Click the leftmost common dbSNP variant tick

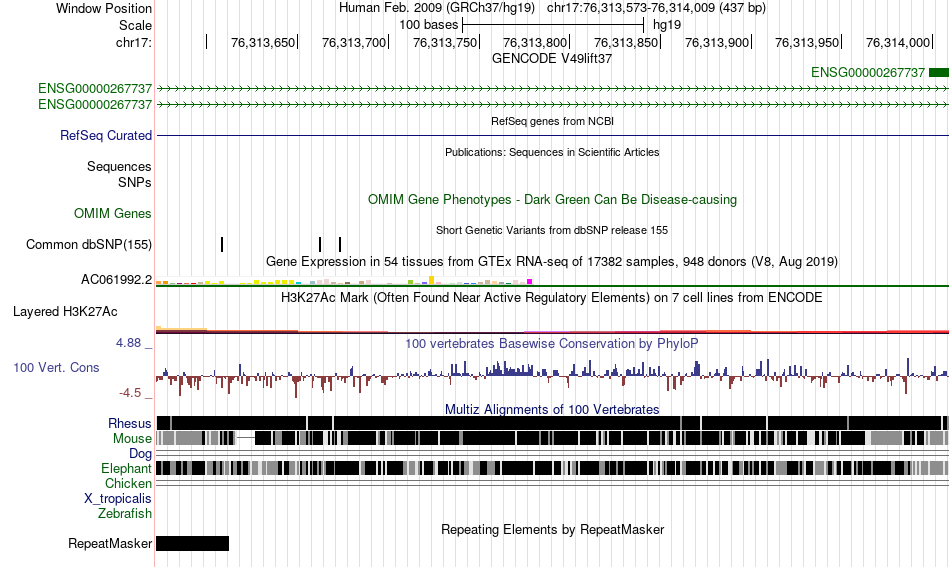(222, 244)
